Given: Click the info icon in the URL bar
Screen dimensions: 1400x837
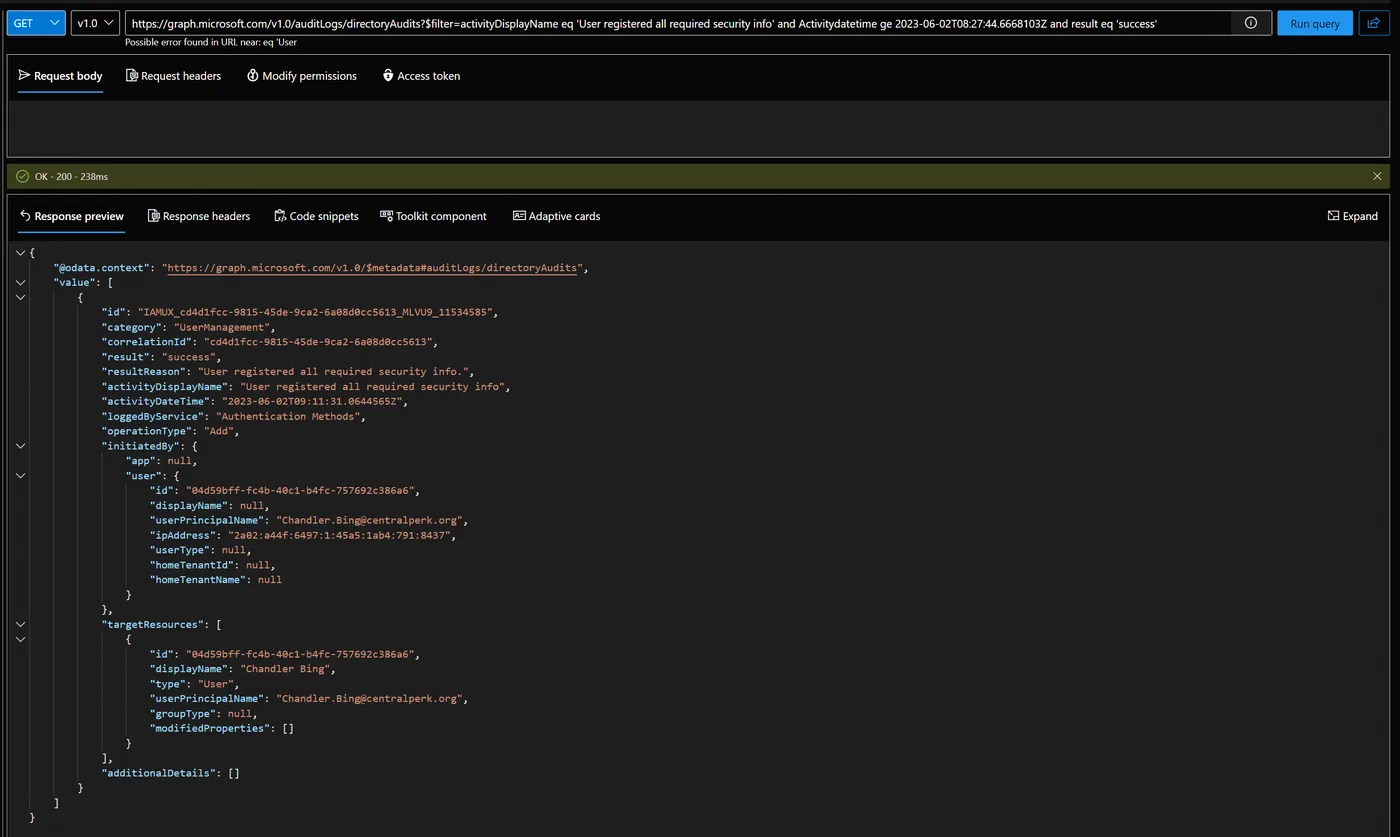Looking at the screenshot, I should [1250, 23].
